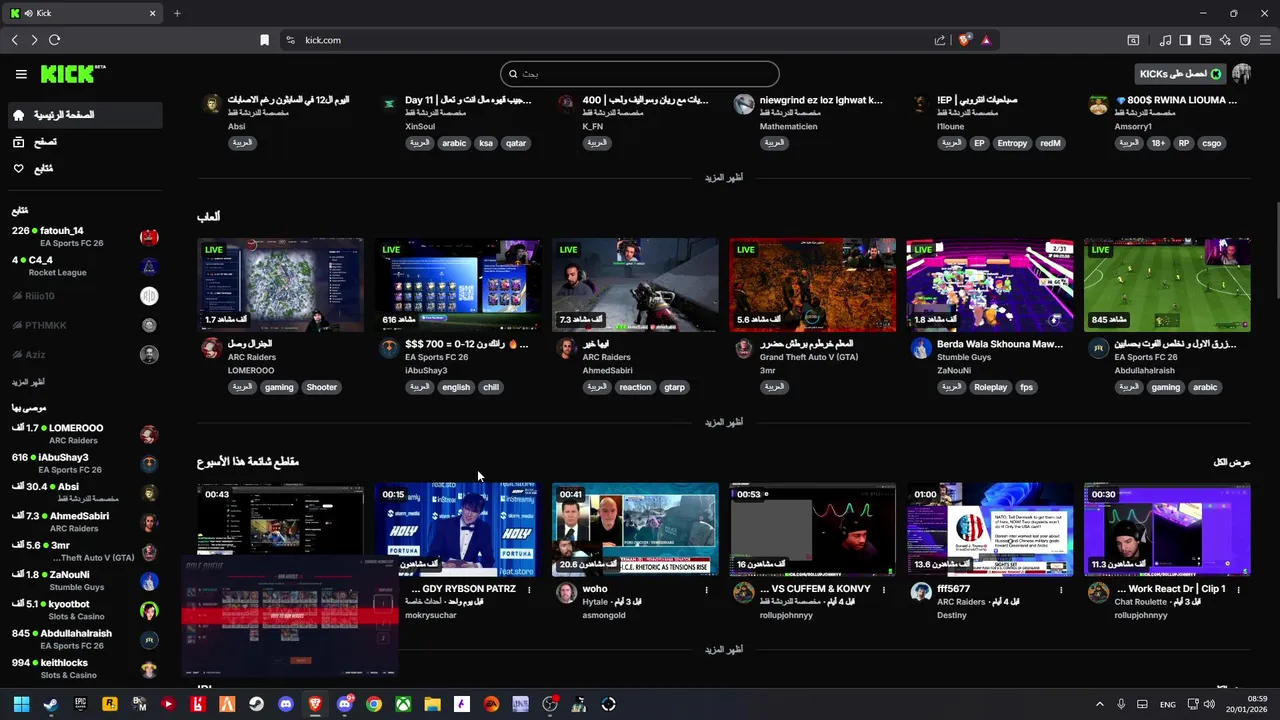Screen dimensions: 1280x720
Task: Open Xbox app from the taskbar
Action: 403,704
